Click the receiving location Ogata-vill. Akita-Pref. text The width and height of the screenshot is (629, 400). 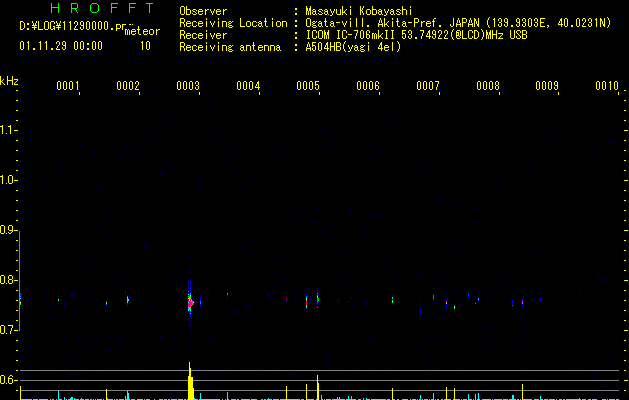coord(458,23)
